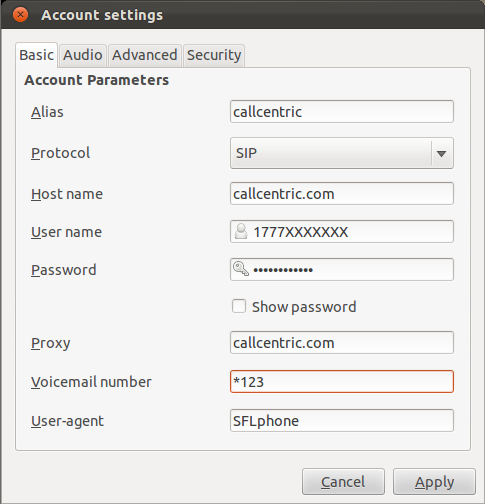The image size is (485, 504).
Task: Click the Host name input field
Action: tap(342, 194)
